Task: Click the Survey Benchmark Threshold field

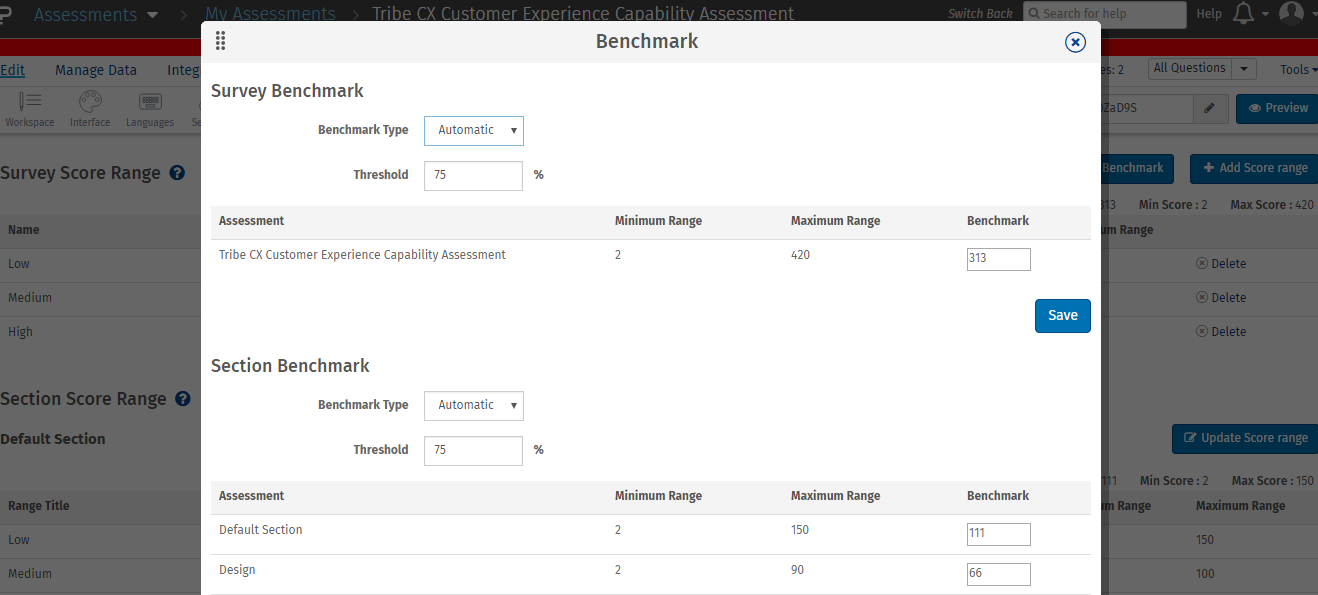Action: tap(473, 175)
